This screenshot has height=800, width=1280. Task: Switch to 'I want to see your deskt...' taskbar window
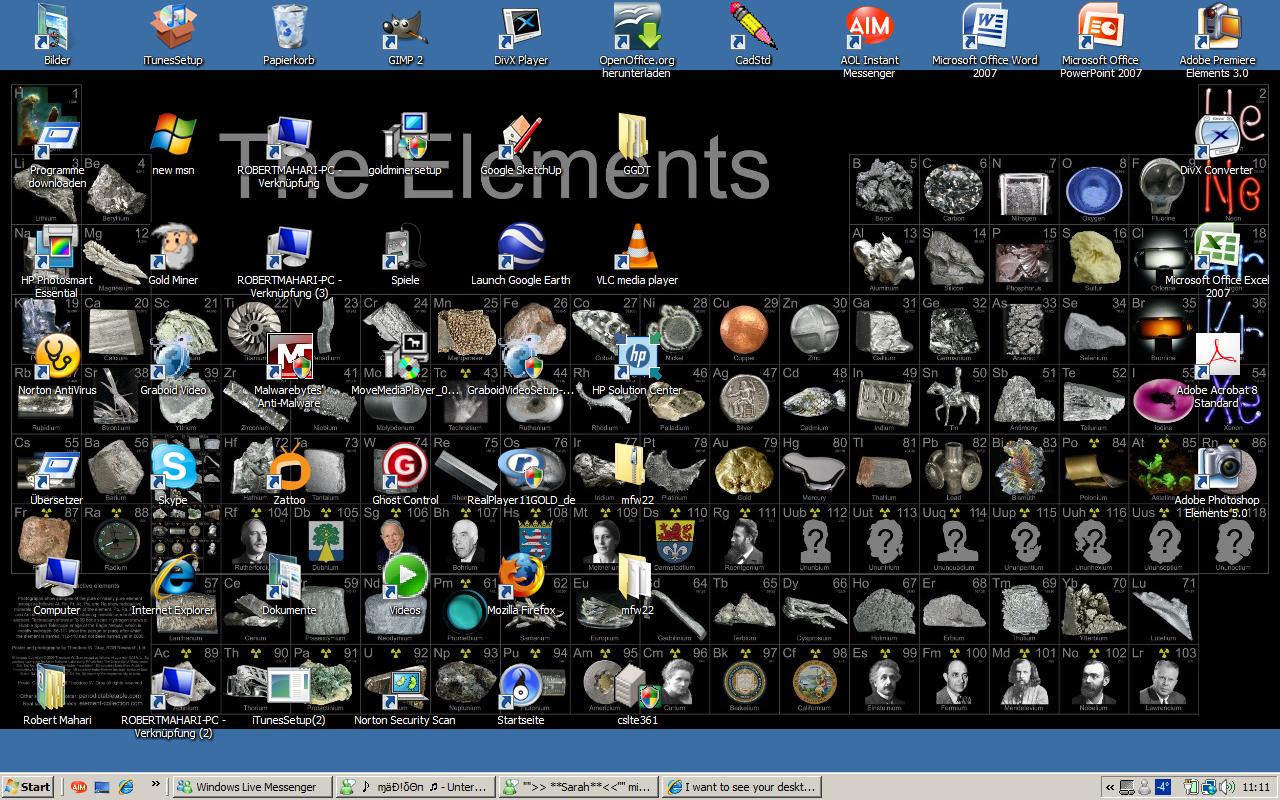[x=741, y=787]
